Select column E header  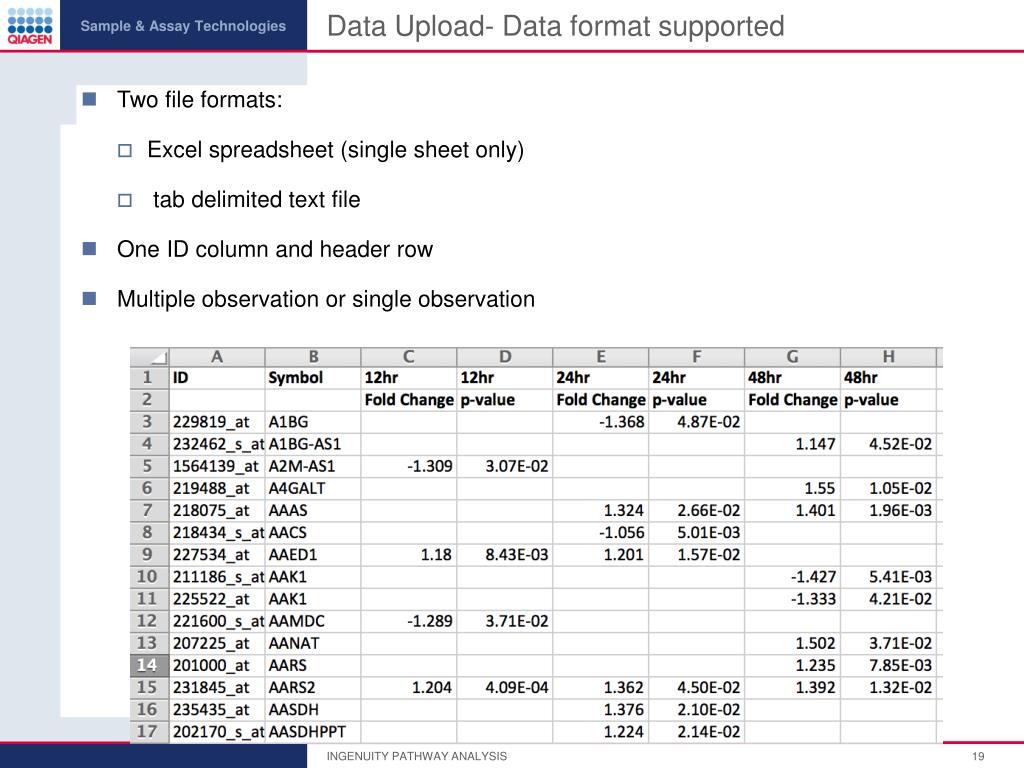(x=601, y=357)
